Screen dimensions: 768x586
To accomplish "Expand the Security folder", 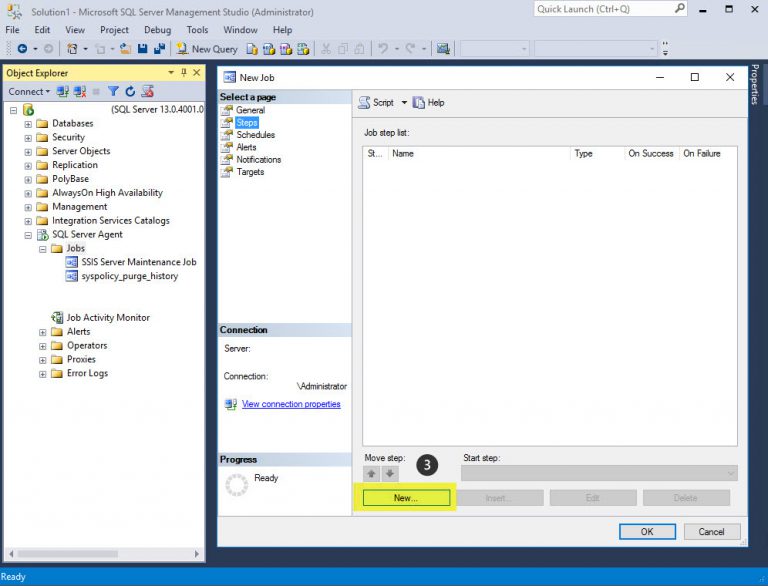I will (28, 138).
